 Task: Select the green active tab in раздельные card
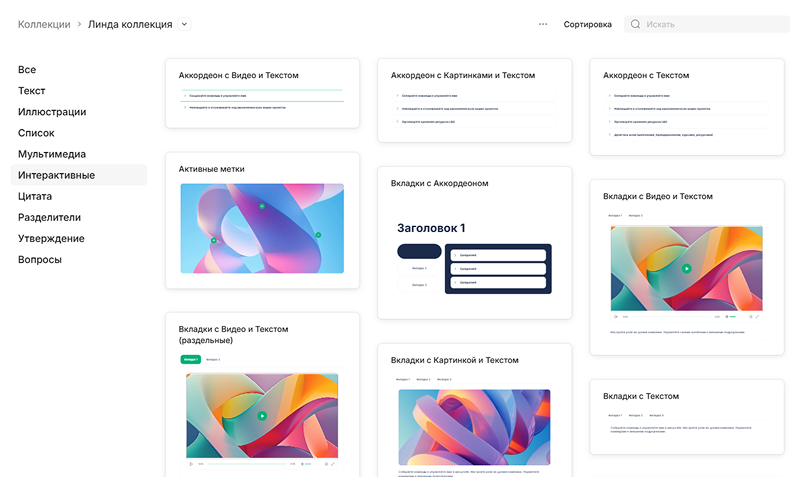(x=190, y=358)
